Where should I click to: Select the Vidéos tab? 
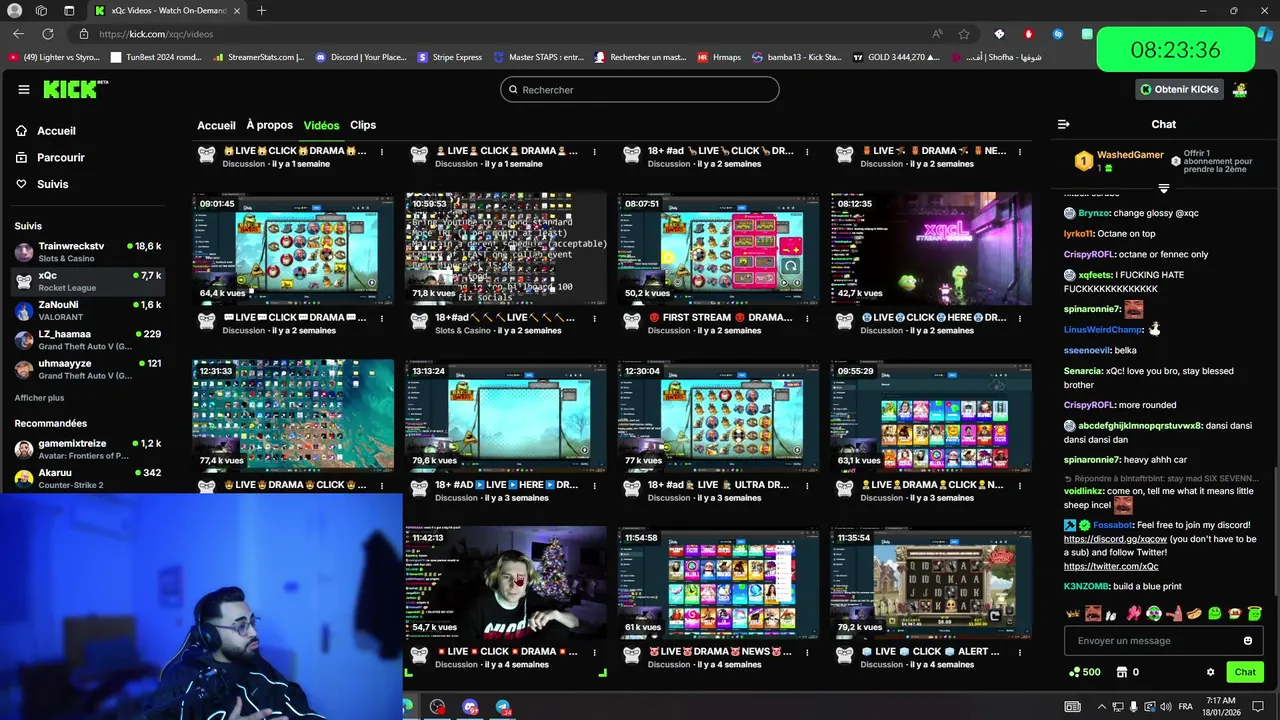322,125
